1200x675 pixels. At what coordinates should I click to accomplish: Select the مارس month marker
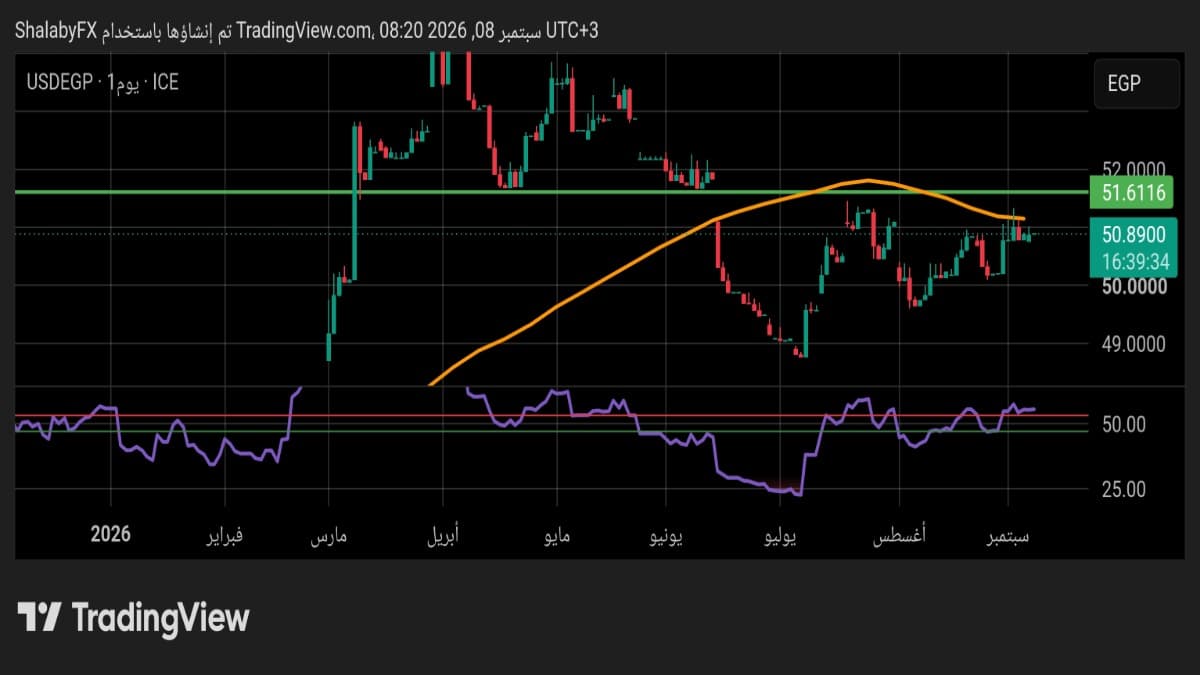pyautogui.click(x=327, y=537)
